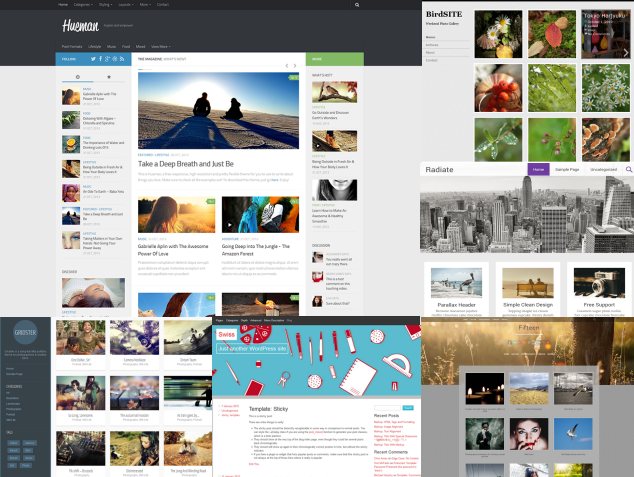Select Sample Page tab in Radiate
This screenshot has height=477, width=634.
(567, 169)
